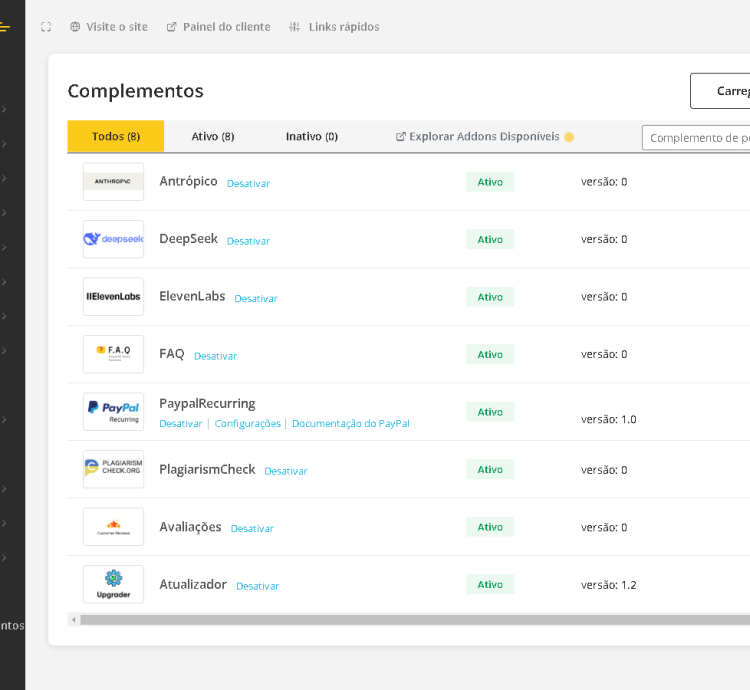Click the PlagiarismCheck addon logo
Viewport: 750px width, 690px height.
click(x=113, y=469)
